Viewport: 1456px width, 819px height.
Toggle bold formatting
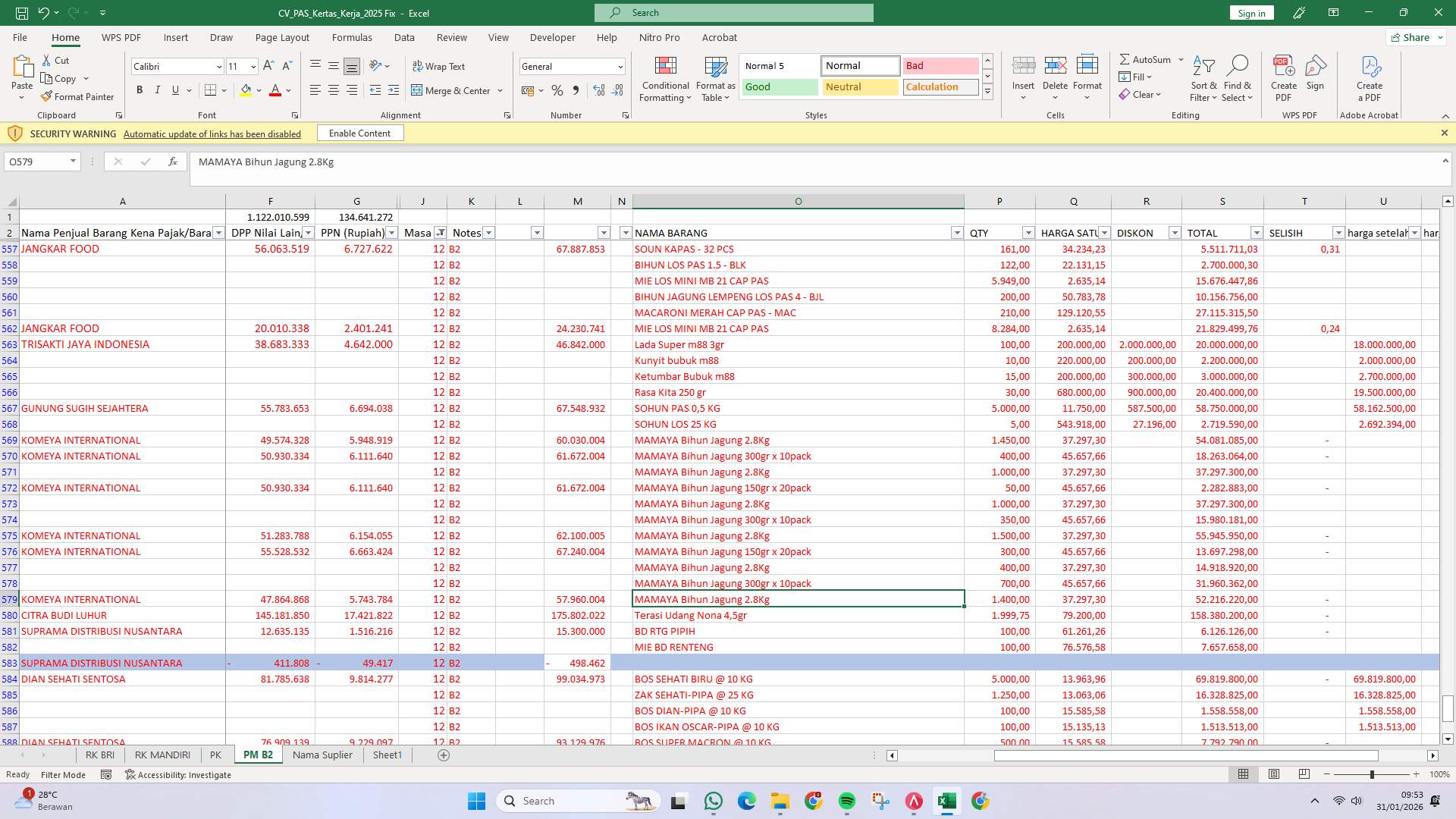(x=139, y=89)
